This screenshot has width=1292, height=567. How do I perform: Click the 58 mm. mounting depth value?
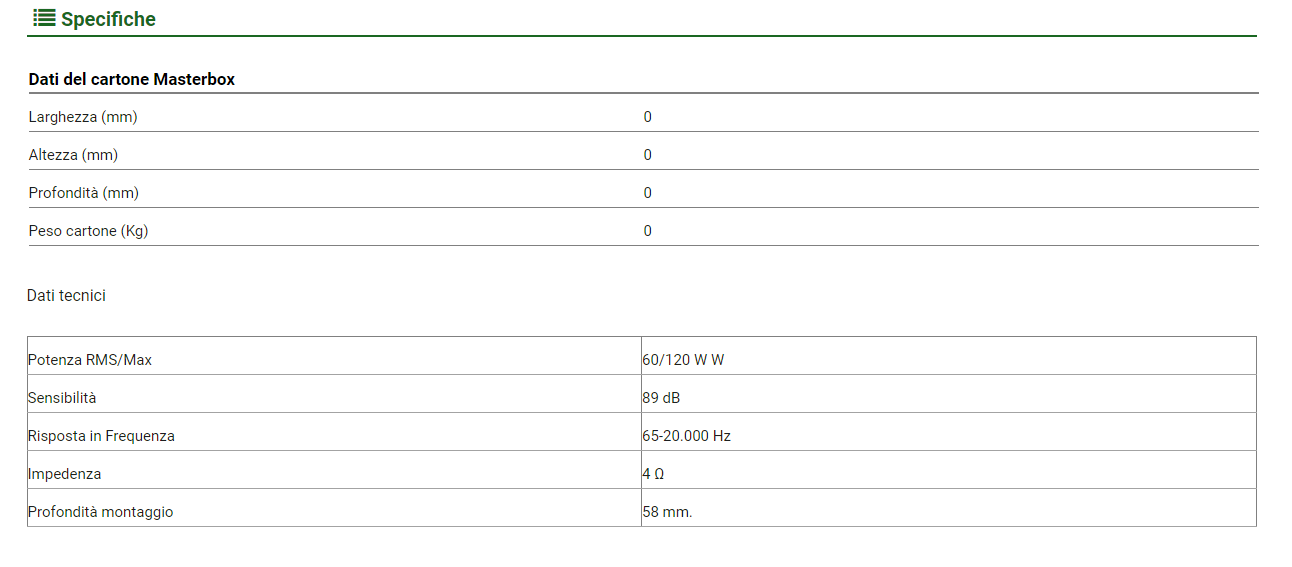coord(667,512)
